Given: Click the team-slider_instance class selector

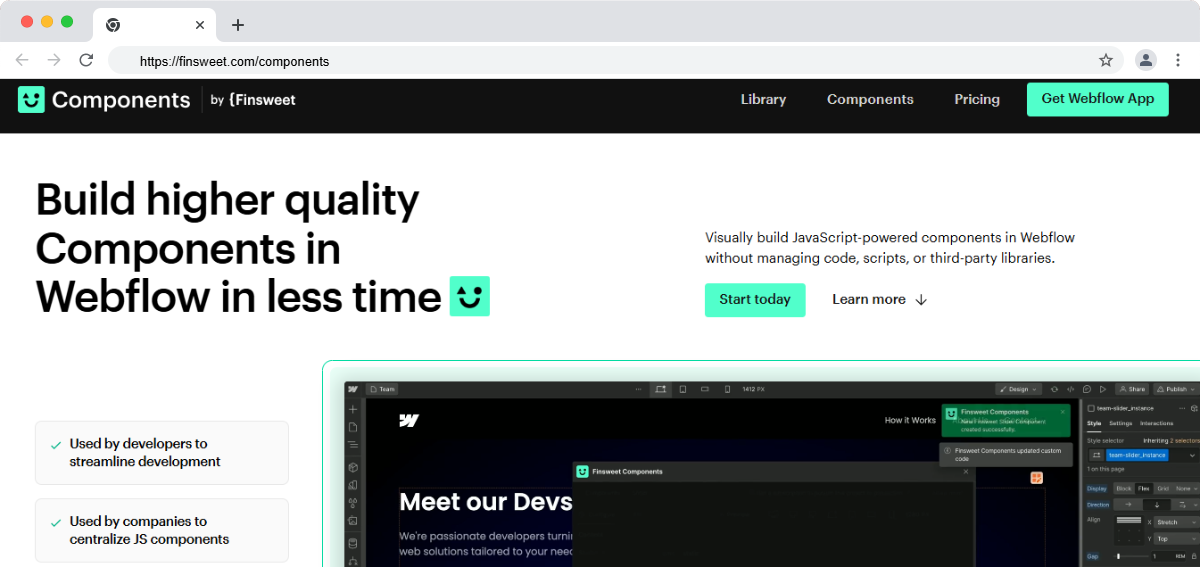Looking at the screenshot, I should 1137,455.
